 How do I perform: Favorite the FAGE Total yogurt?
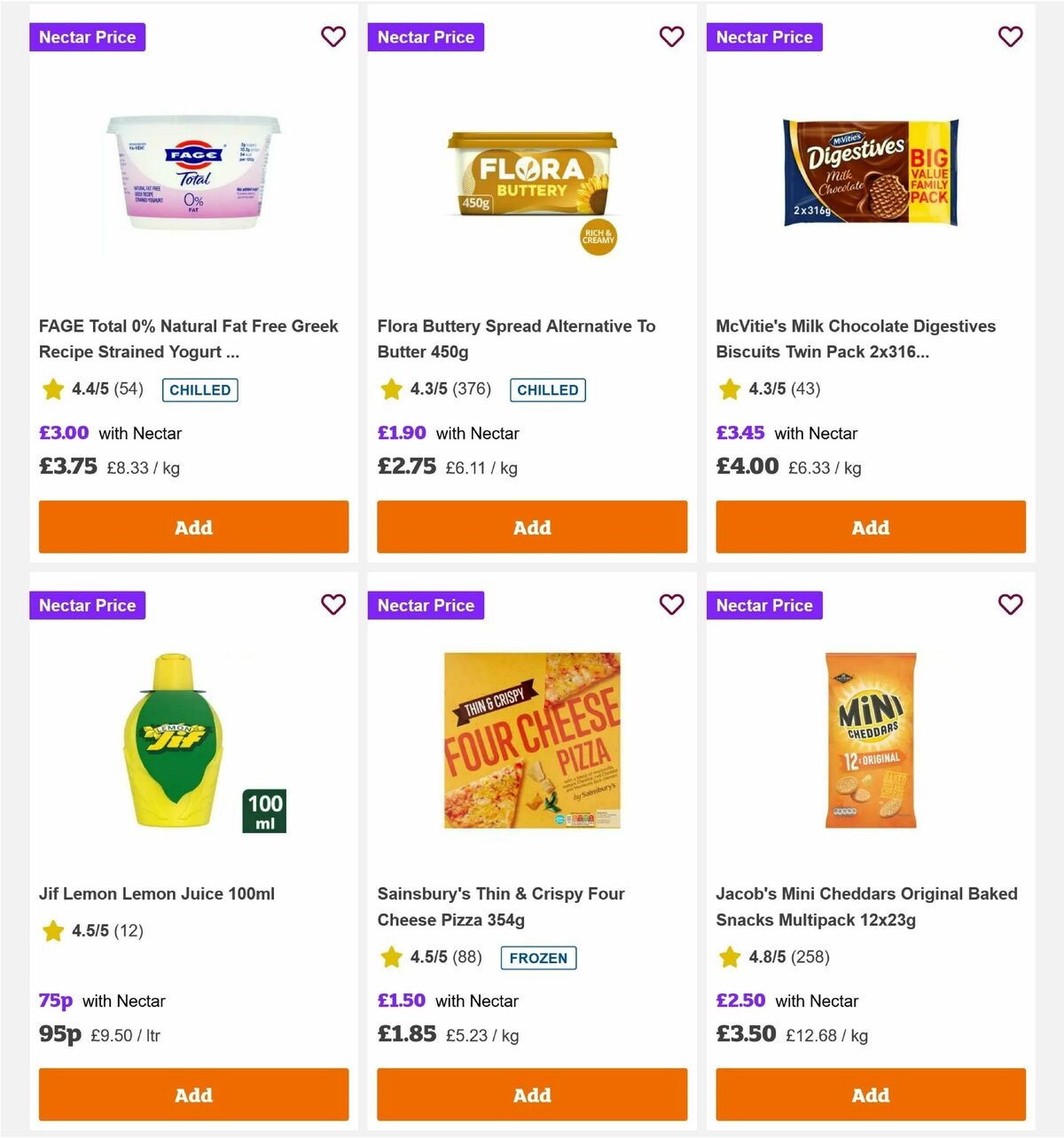click(333, 36)
